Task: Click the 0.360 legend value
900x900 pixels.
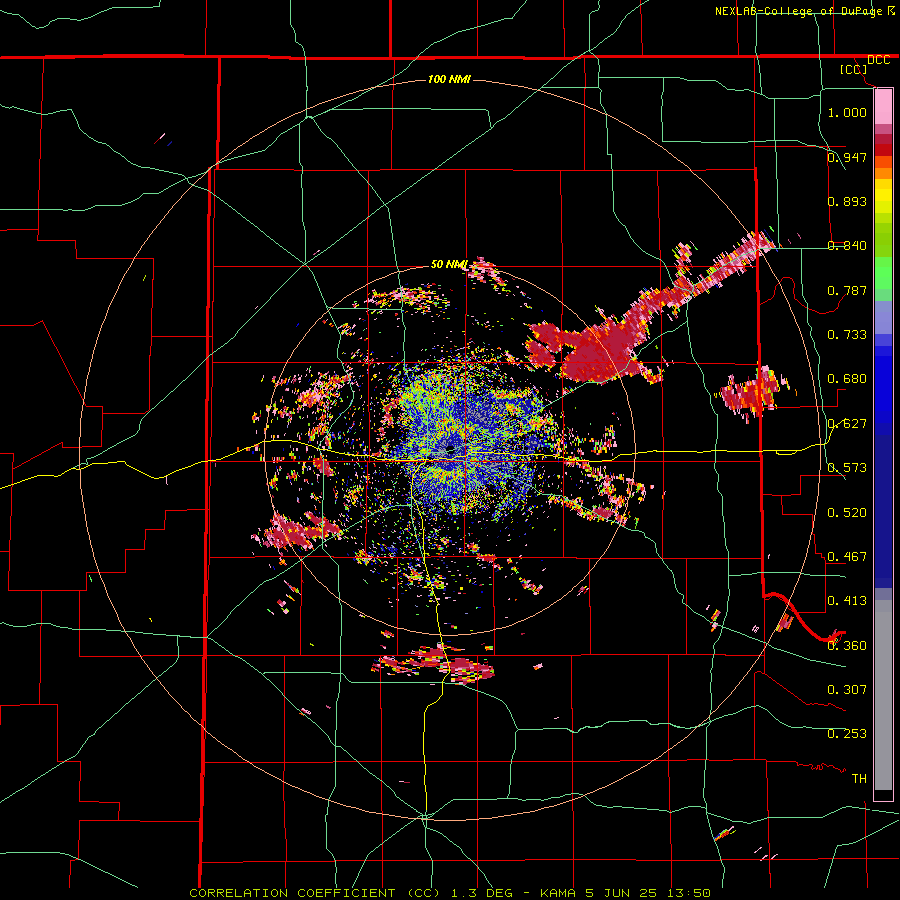Action: 847,646
